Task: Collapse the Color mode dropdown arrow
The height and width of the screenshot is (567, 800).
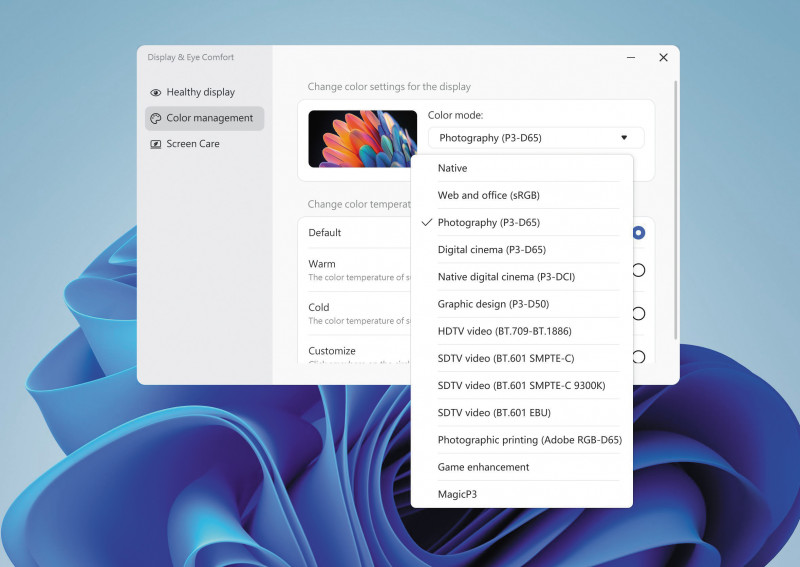Action: tap(624, 138)
